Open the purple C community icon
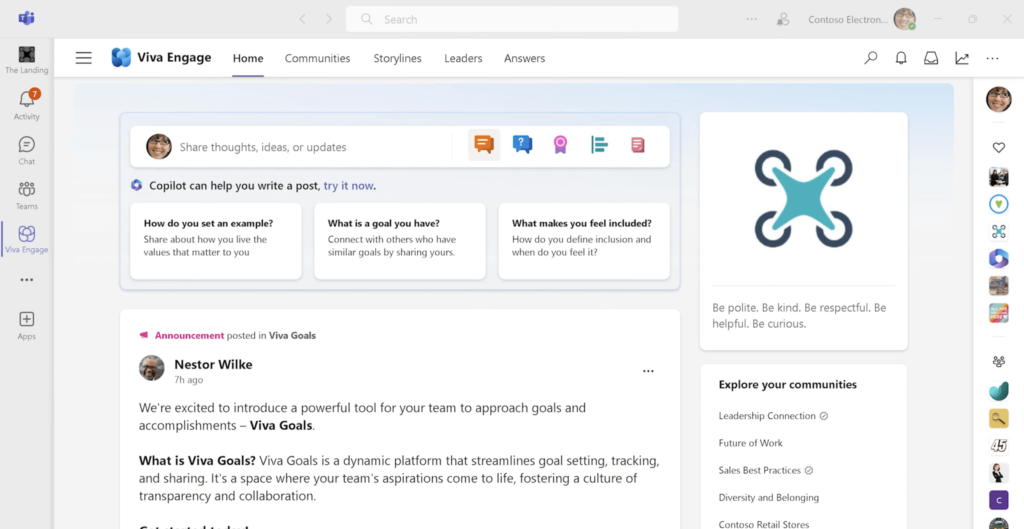1024x529 pixels. click(x=999, y=500)
